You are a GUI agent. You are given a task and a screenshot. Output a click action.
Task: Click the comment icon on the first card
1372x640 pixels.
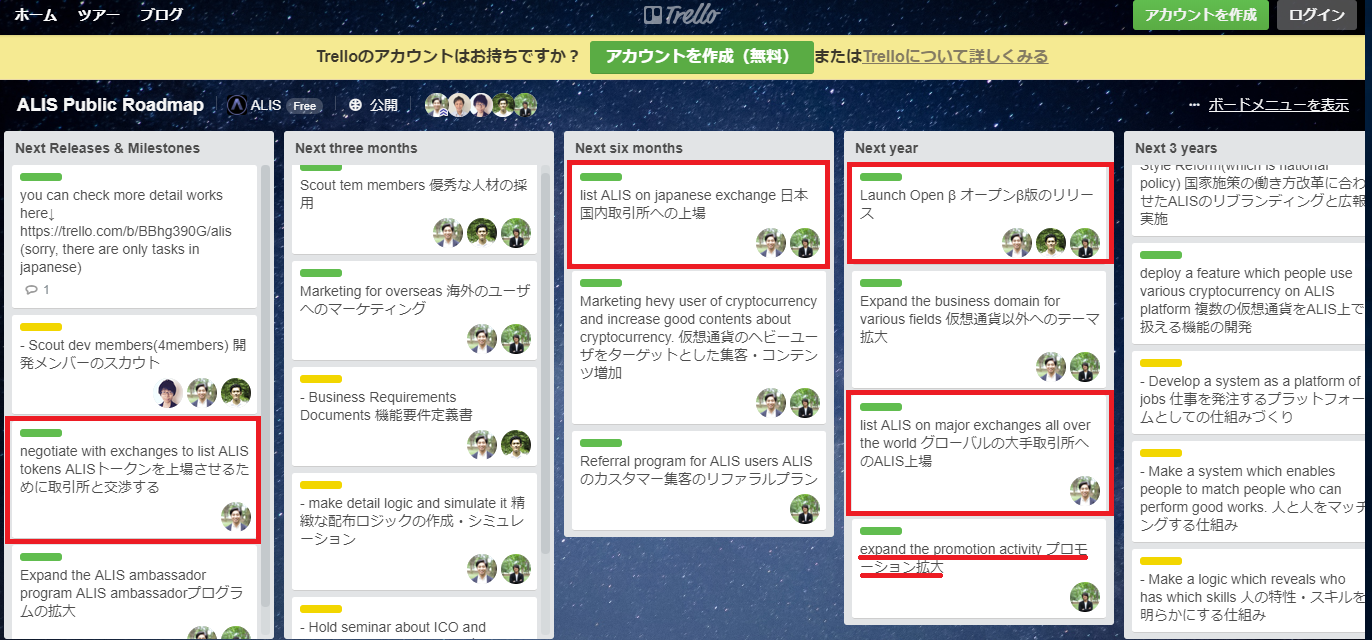[31, 290]
